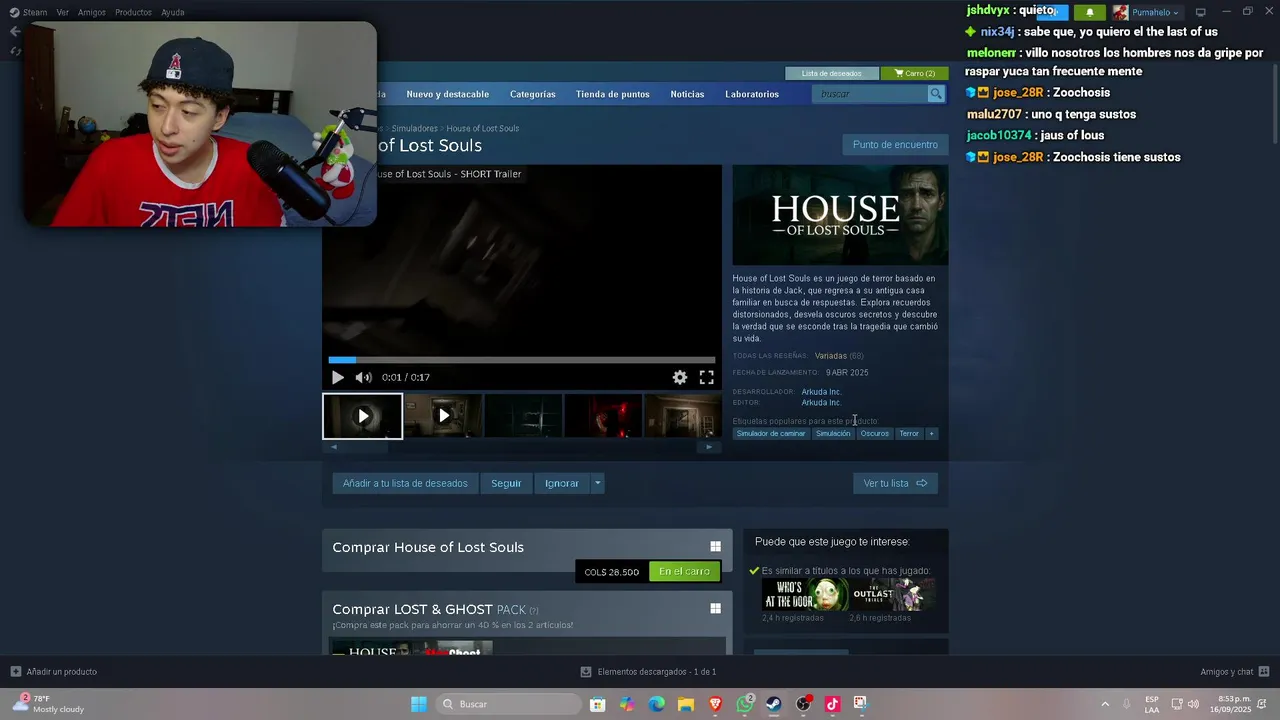Open trailer video settings gear
Image resolution: width=1280 pixels, height=720 pixels.
click(x=680, y=377)
